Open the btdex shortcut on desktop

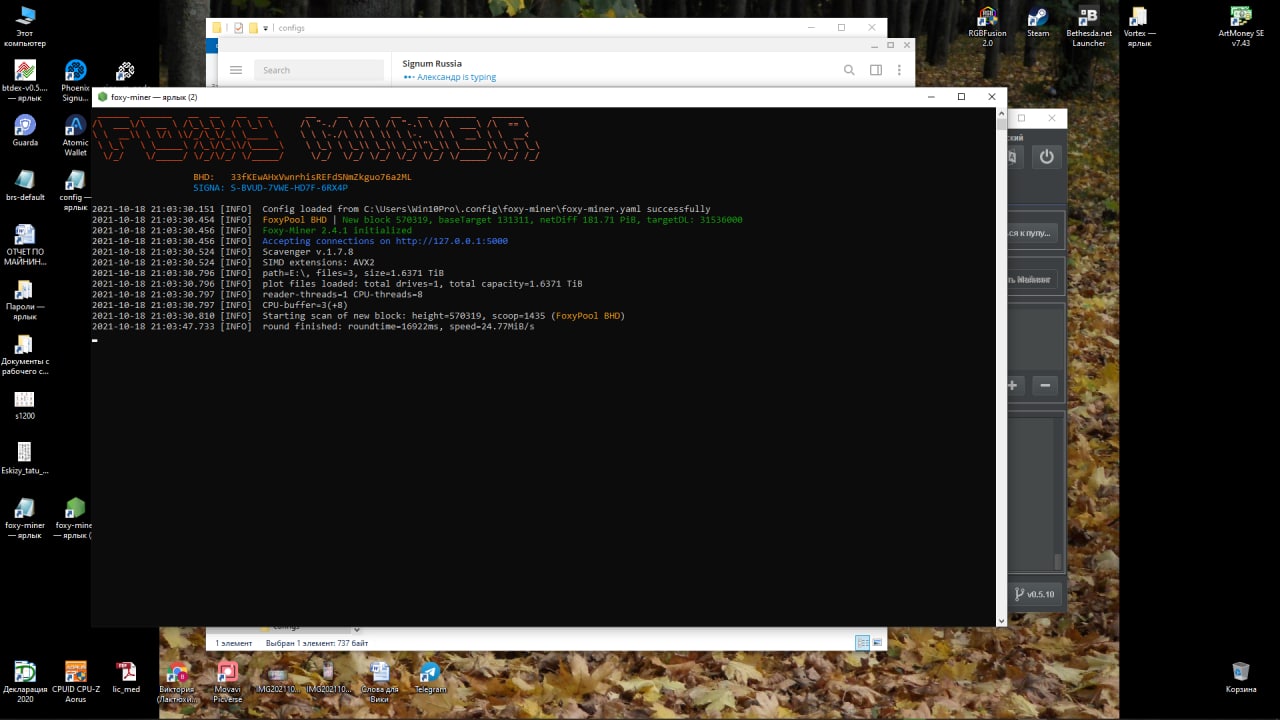click(25, 81)
